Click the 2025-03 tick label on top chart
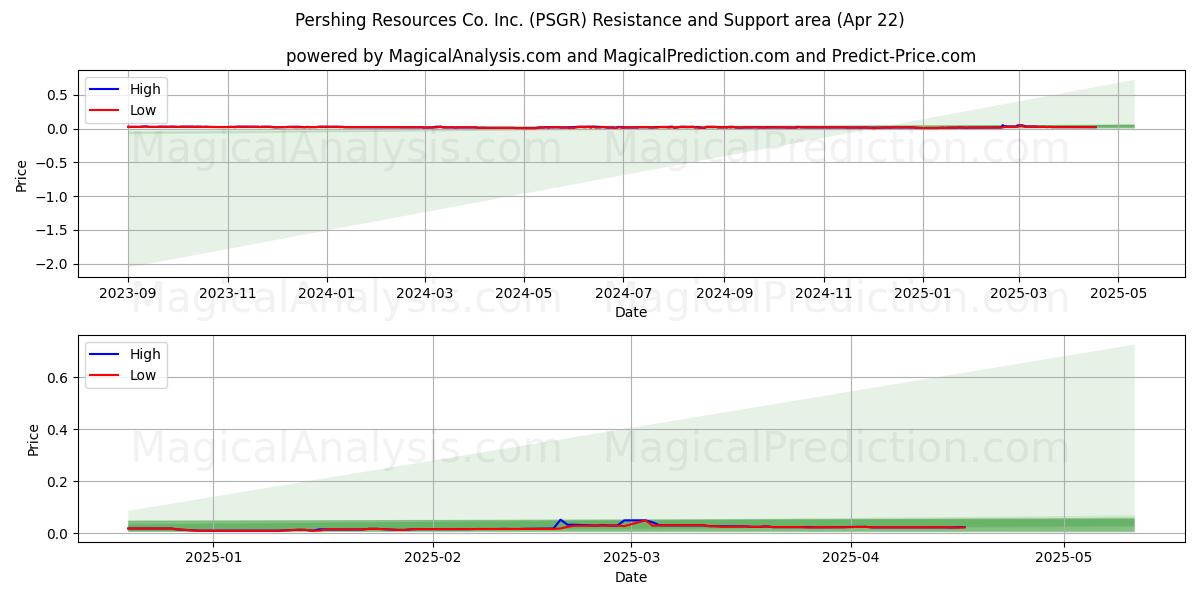 click(x=1019, y=294)
